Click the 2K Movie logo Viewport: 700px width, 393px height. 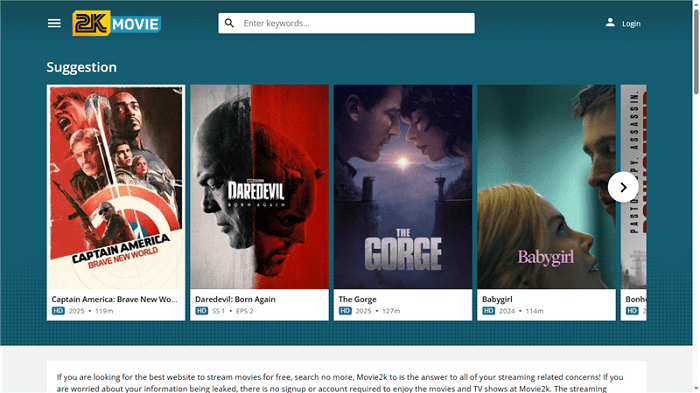point(117,23)
